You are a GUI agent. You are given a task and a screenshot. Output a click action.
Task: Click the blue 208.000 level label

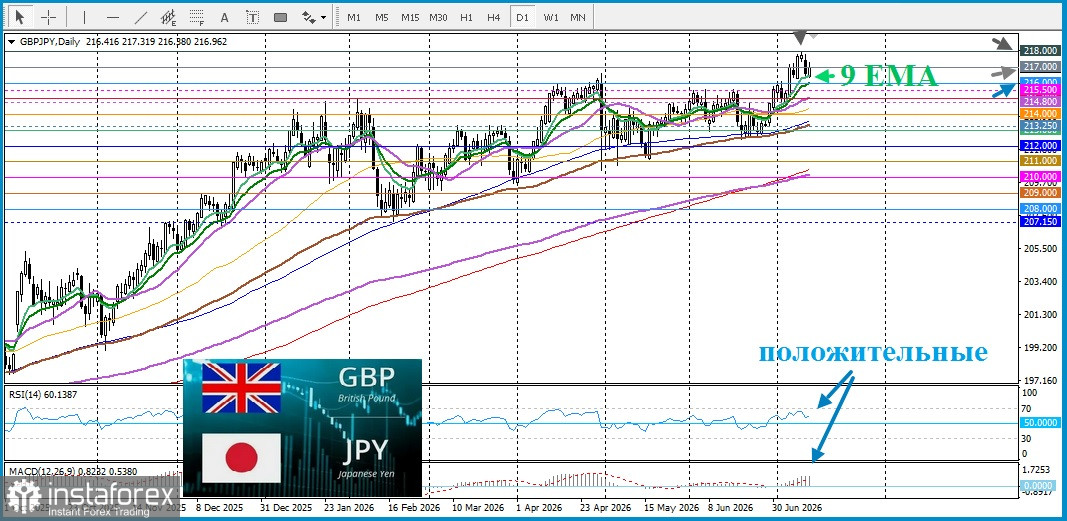pyautogui.click(x=1039, y=209)
